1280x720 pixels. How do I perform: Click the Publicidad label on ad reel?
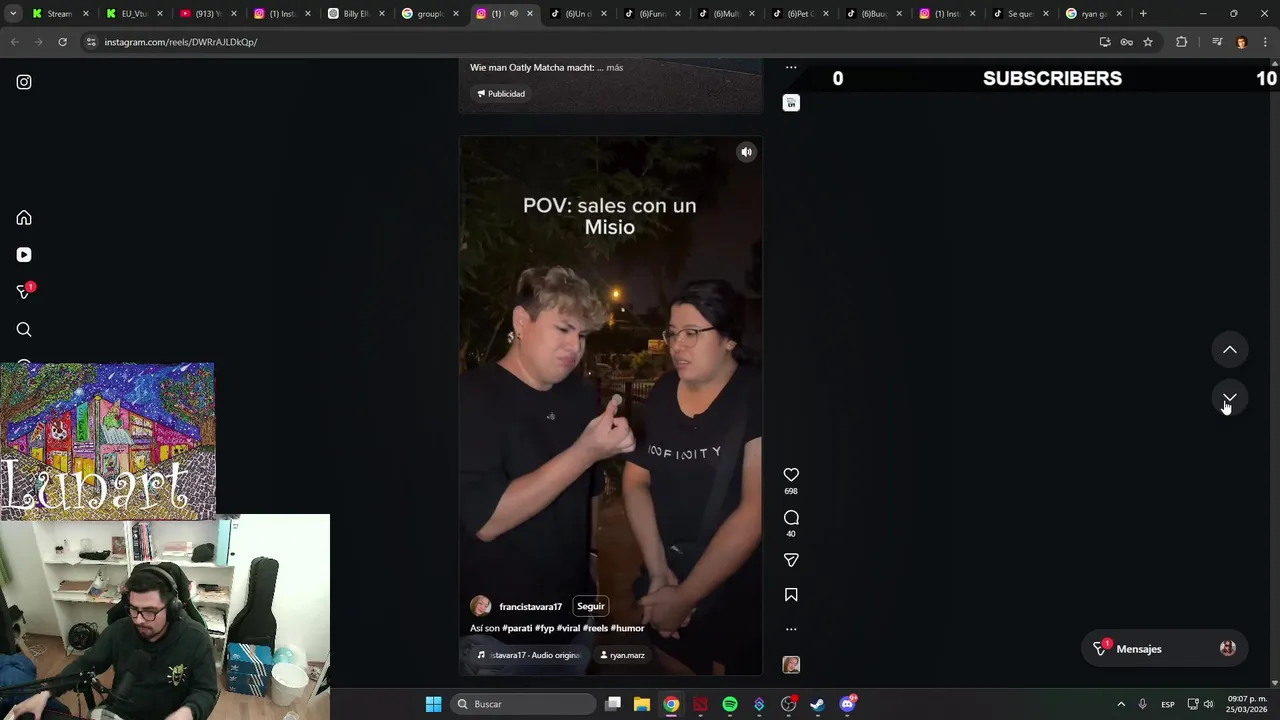(501, 94)
